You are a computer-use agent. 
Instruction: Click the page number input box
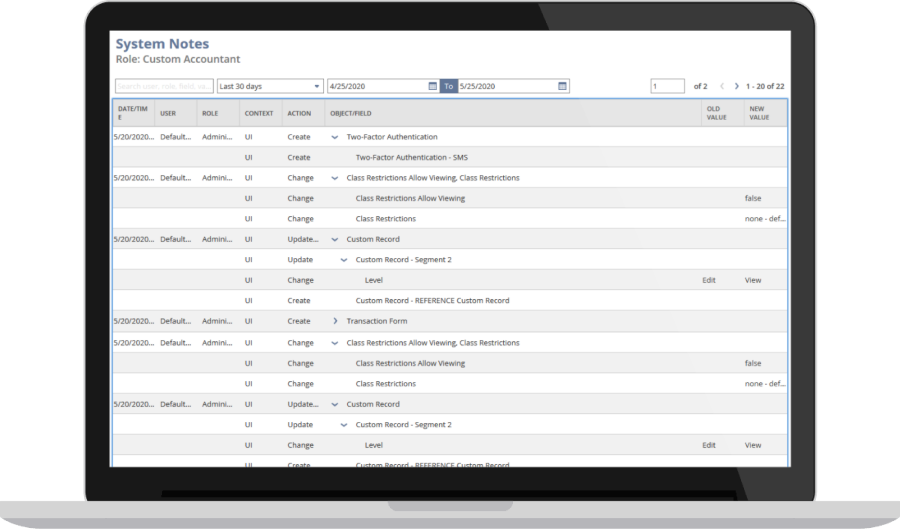(667, 86)
